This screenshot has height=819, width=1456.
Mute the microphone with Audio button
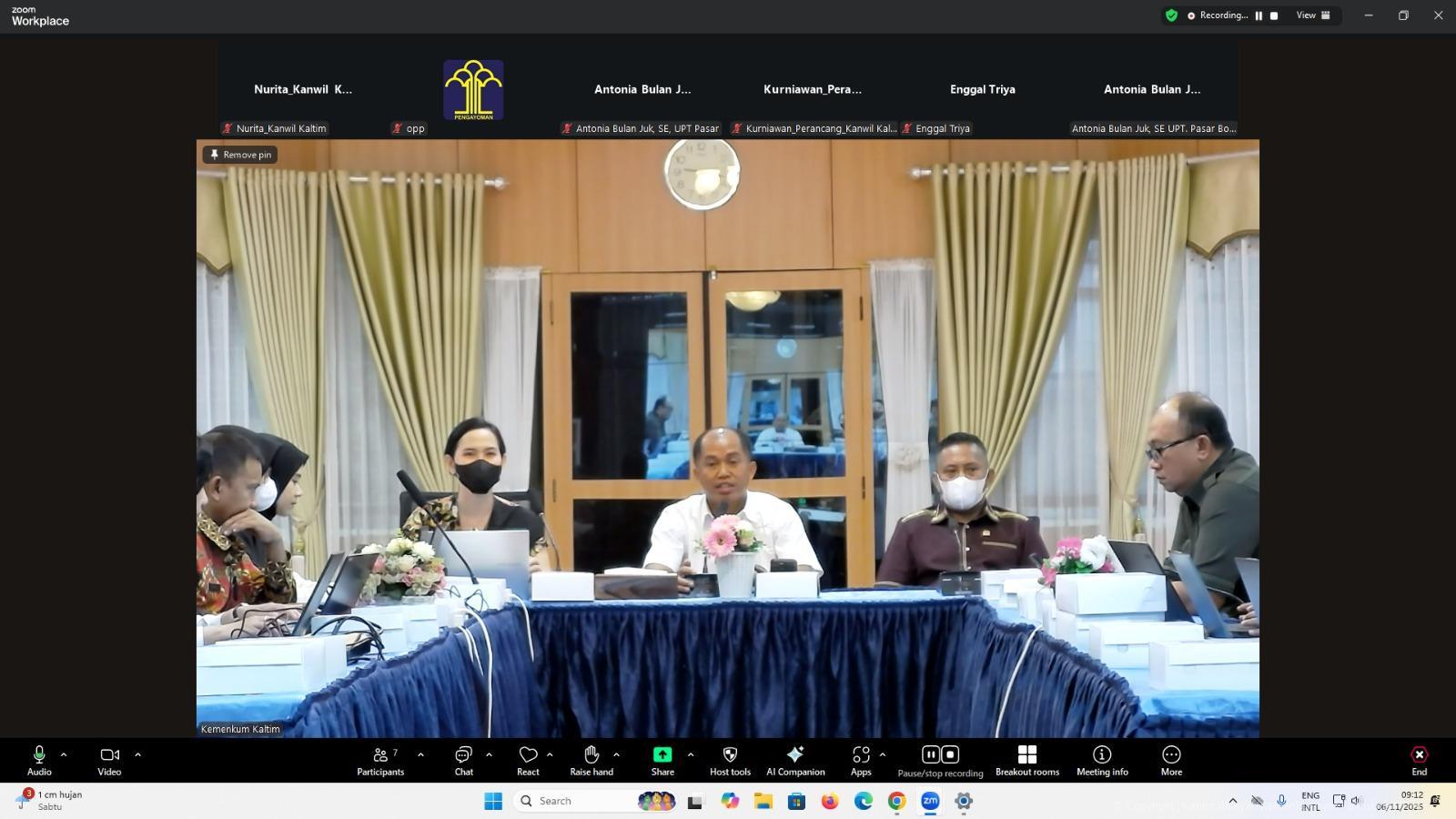click(39, 761)
